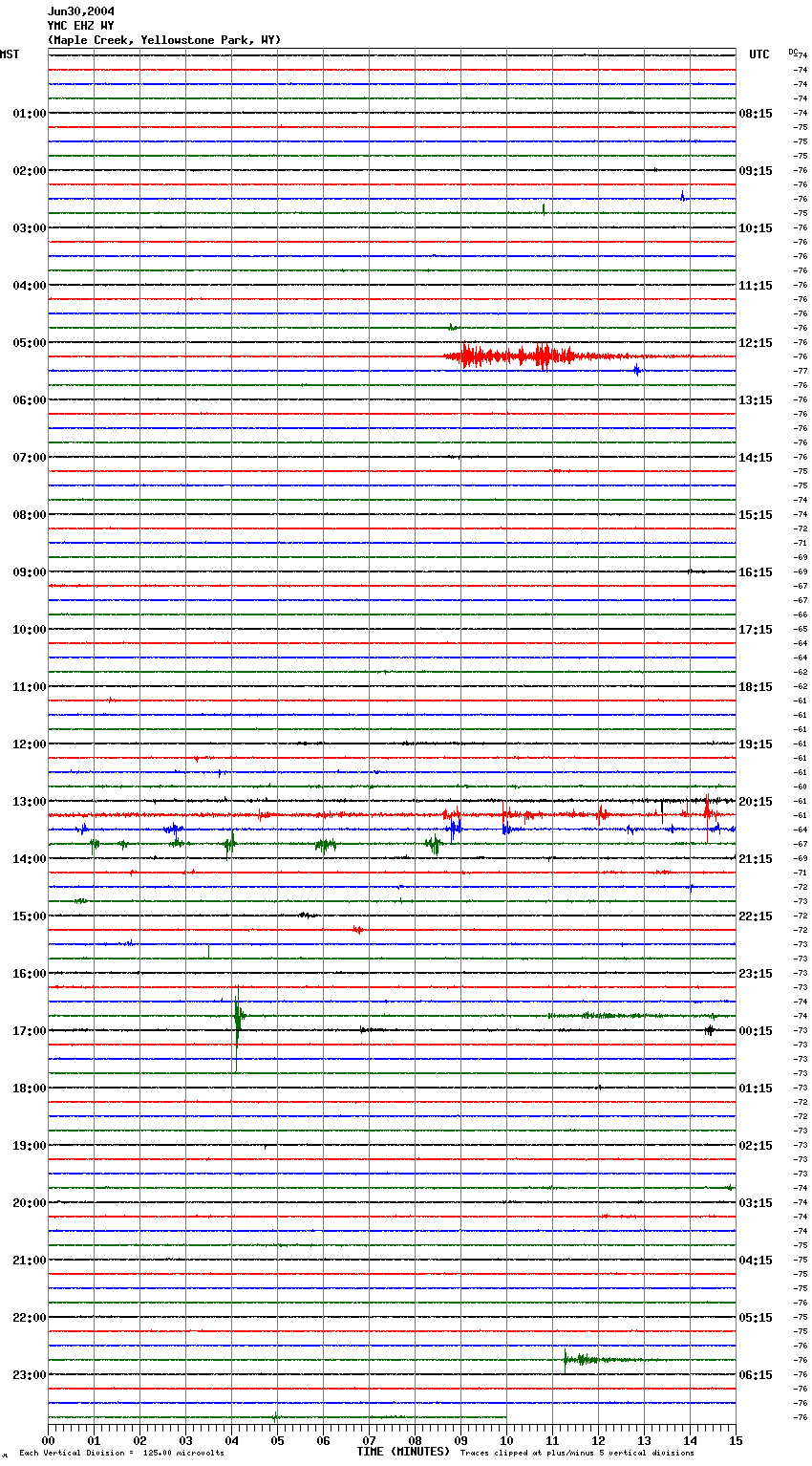Click the '20:00' MST time label
This screenshot has width=812, height=1466.
coord(30,1203)
